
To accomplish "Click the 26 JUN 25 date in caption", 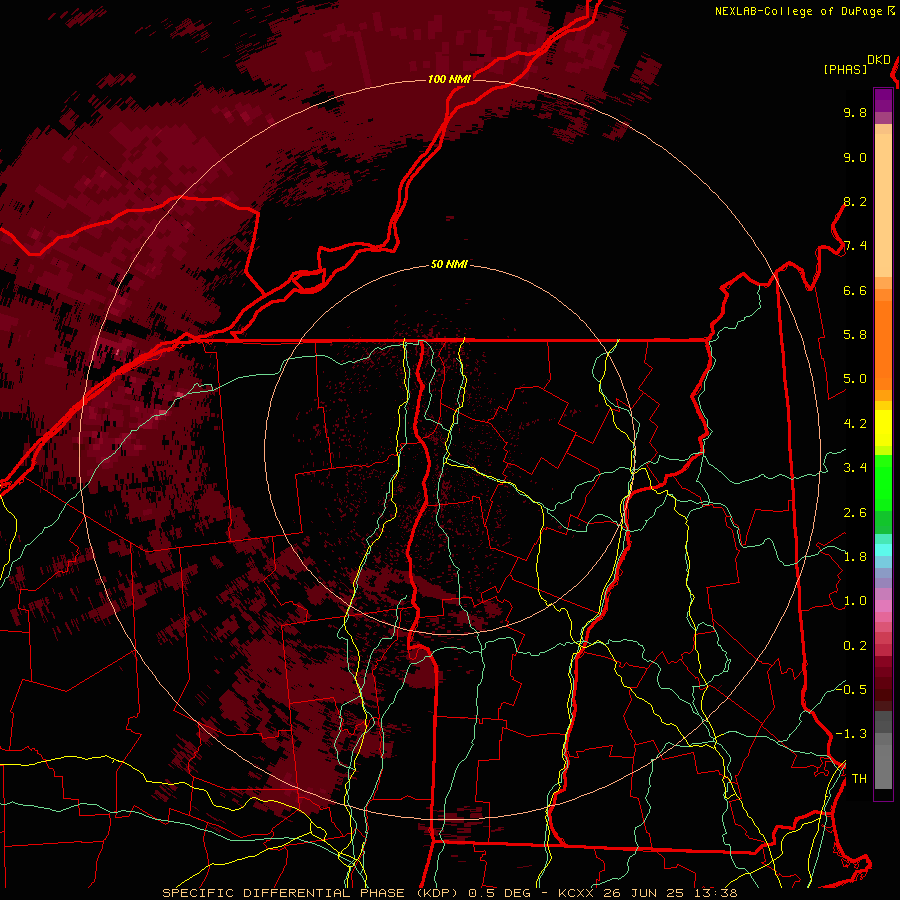I will (x=644, y=893).
